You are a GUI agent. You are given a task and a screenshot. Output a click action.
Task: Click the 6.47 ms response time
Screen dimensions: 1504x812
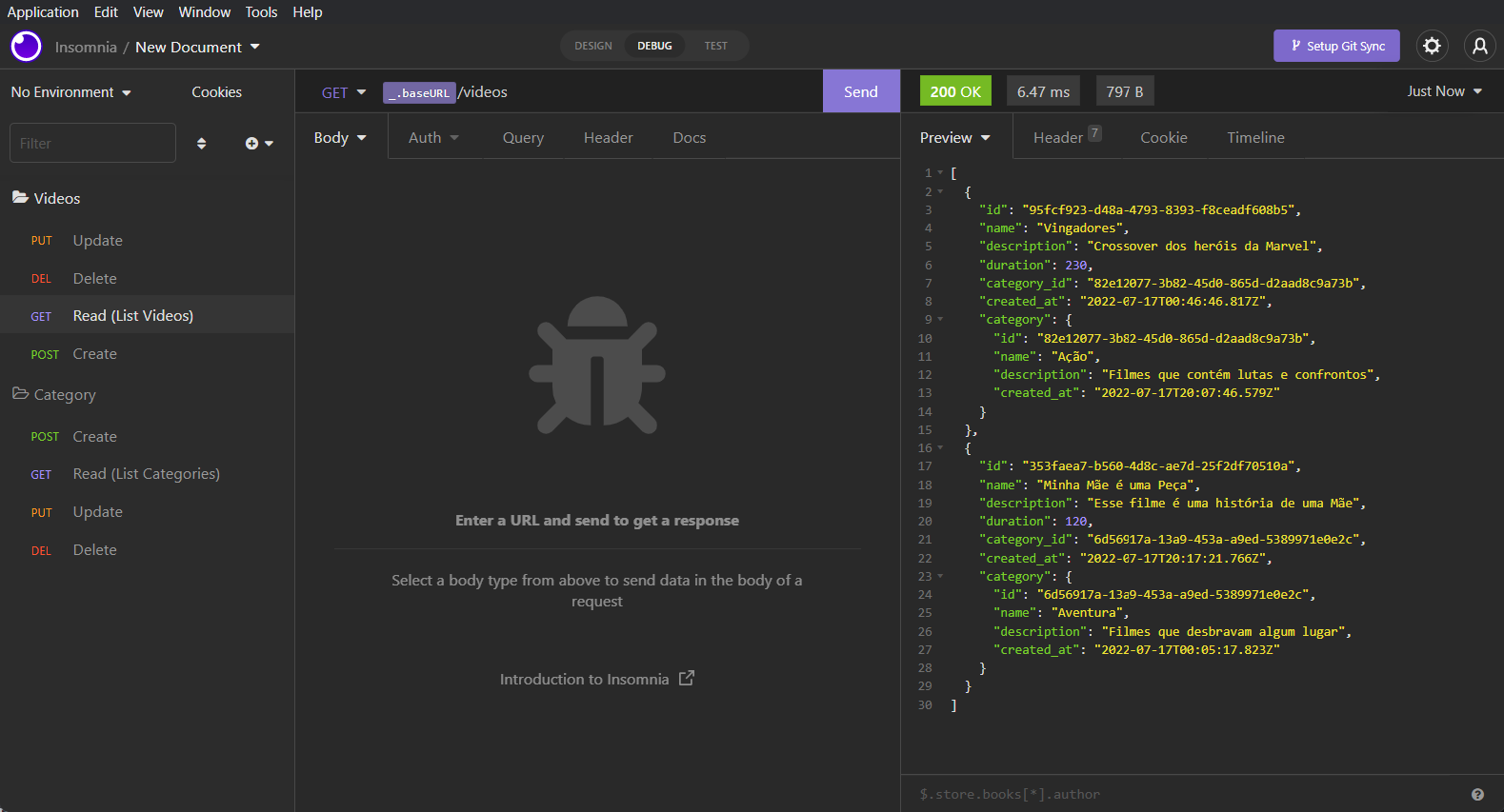1043,91
